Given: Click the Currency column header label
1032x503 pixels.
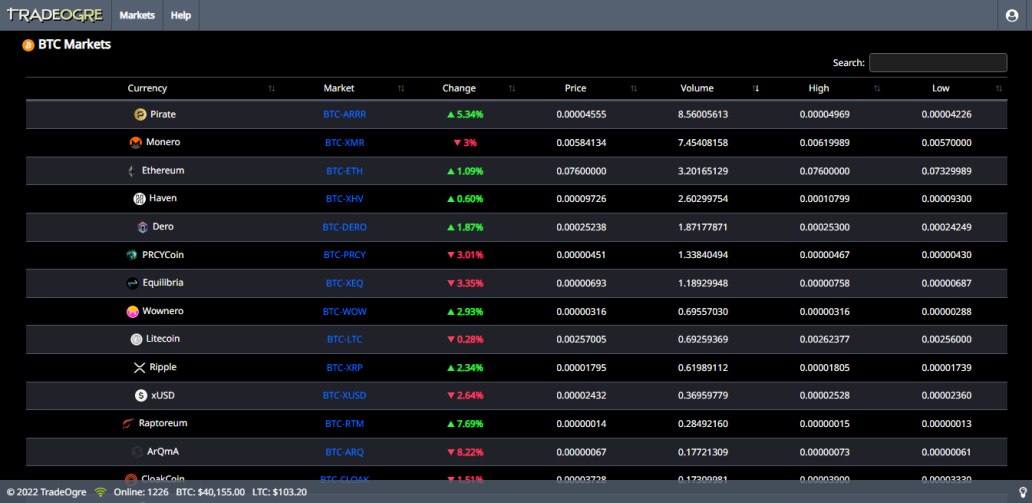Looking at the screenshot, I should click(x=147, y=88).
